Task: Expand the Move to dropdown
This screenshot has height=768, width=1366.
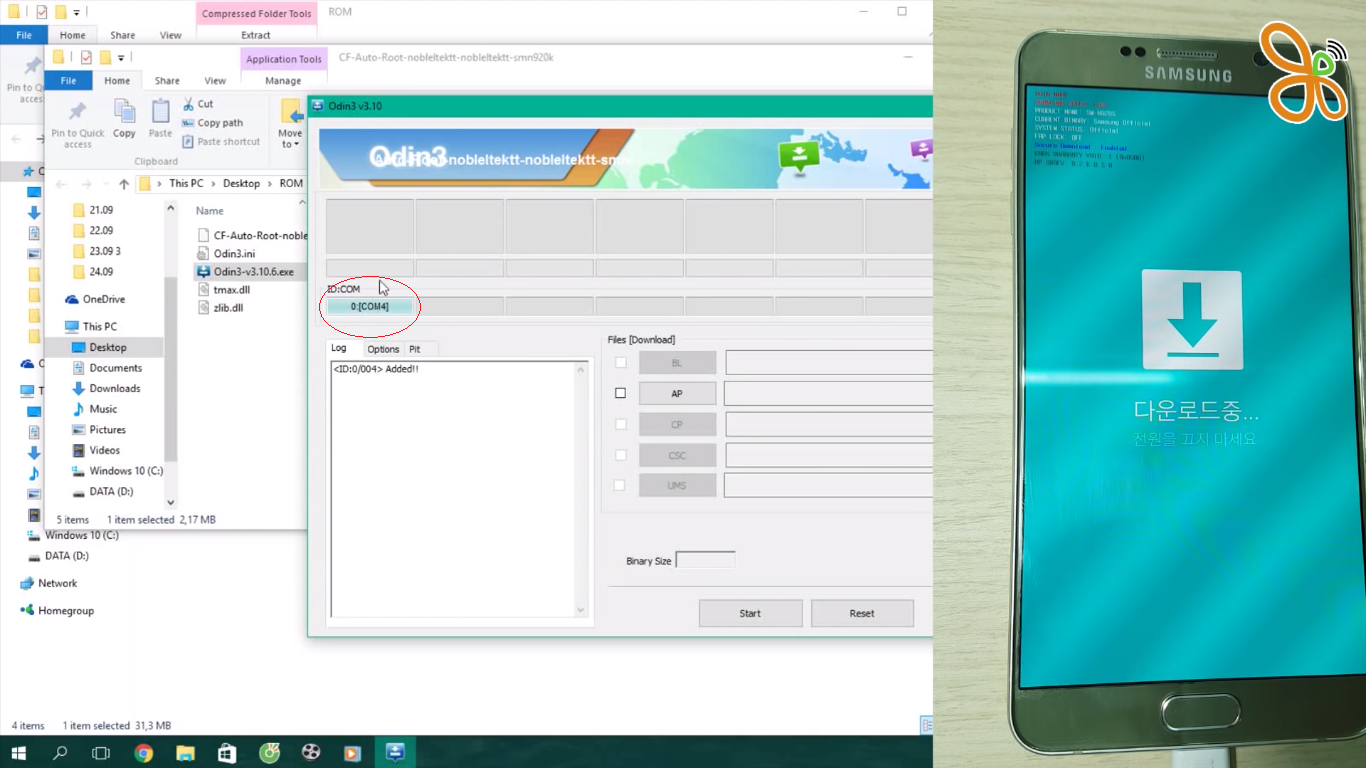Action: point(290,139)
